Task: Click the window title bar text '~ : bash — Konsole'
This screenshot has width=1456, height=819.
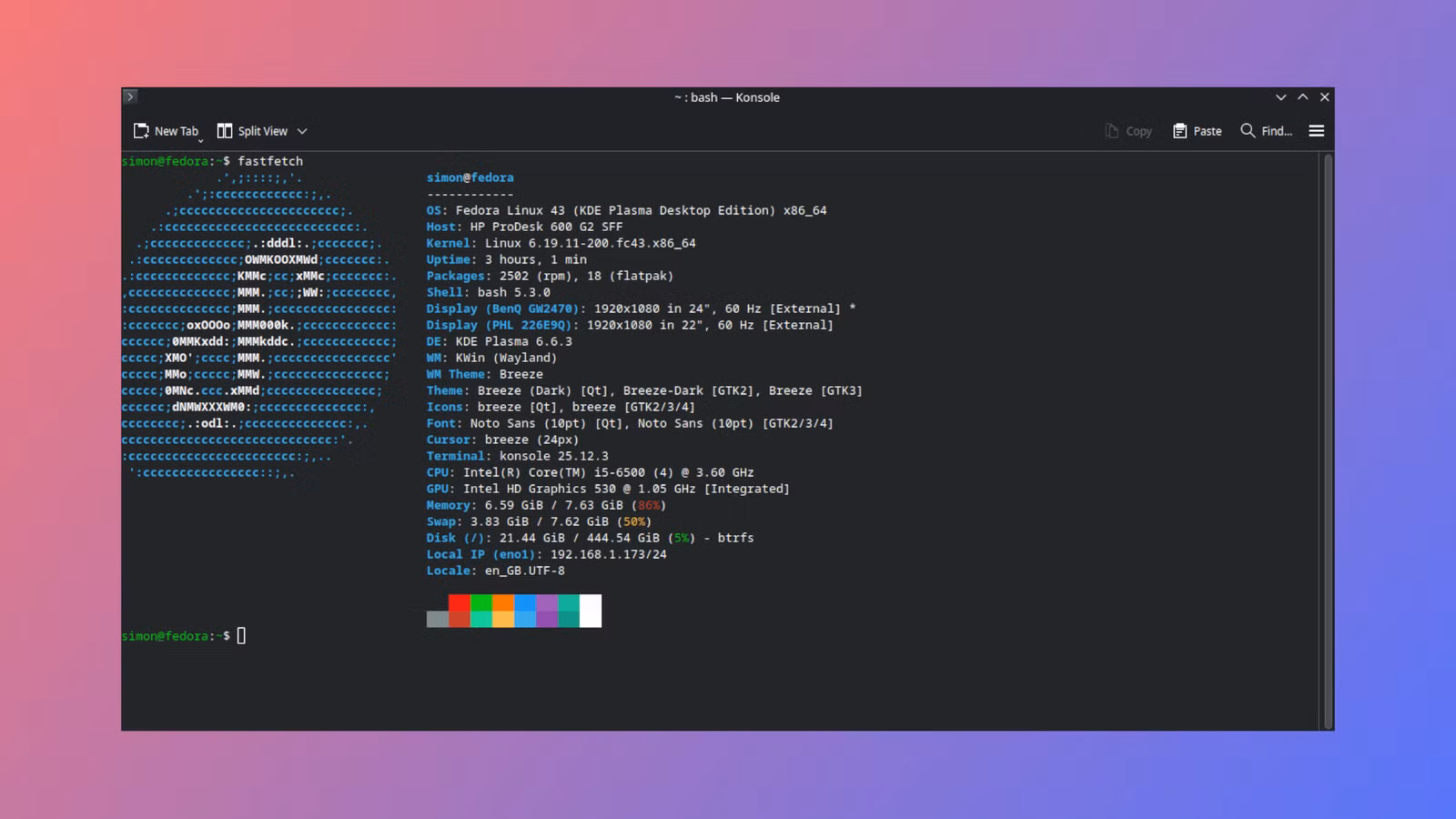Action: pos(726,97)
